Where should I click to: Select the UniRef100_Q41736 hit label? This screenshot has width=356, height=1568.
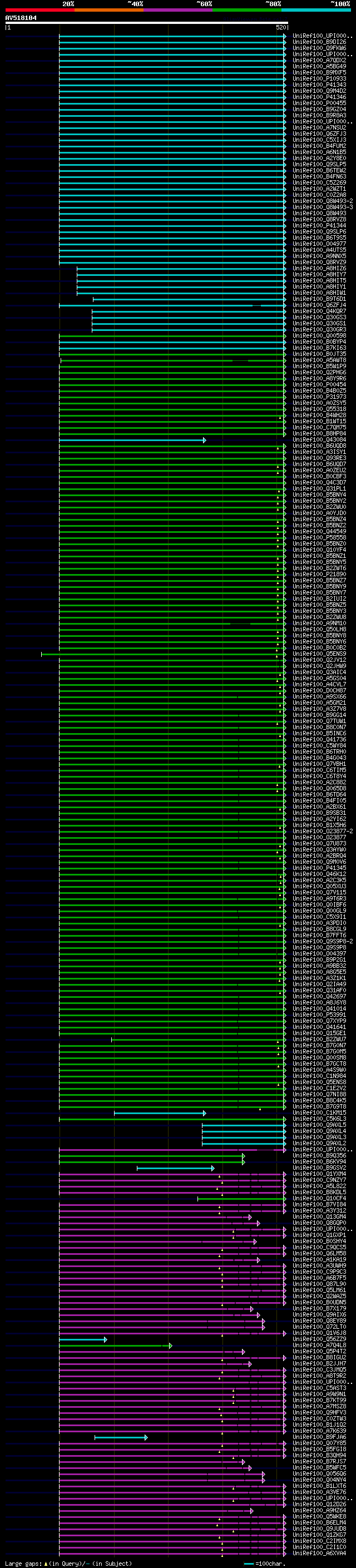click(x=319, y=740)
